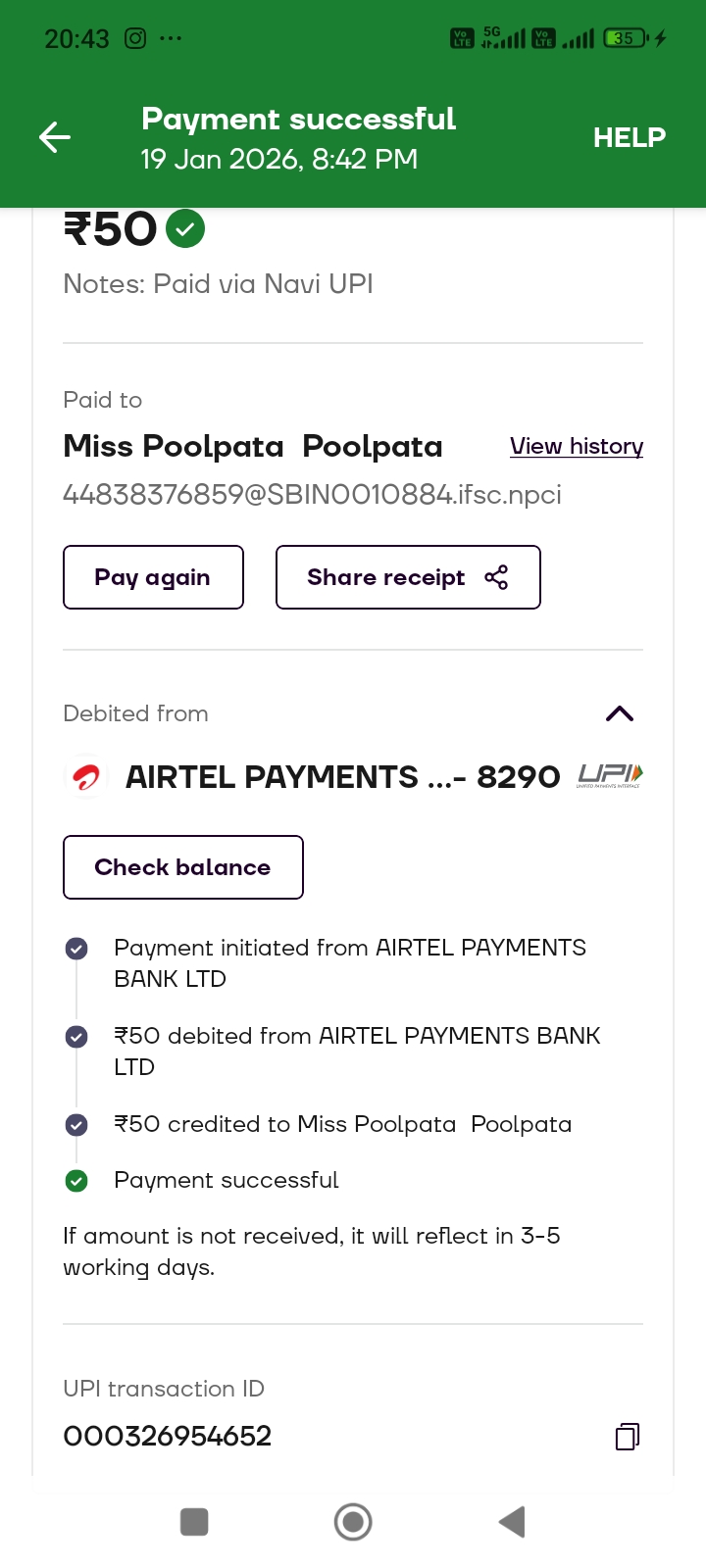The image size is (706, 1568).
Task: Tap the ₹50 debited step checkmark
Action: [76, 1037]
